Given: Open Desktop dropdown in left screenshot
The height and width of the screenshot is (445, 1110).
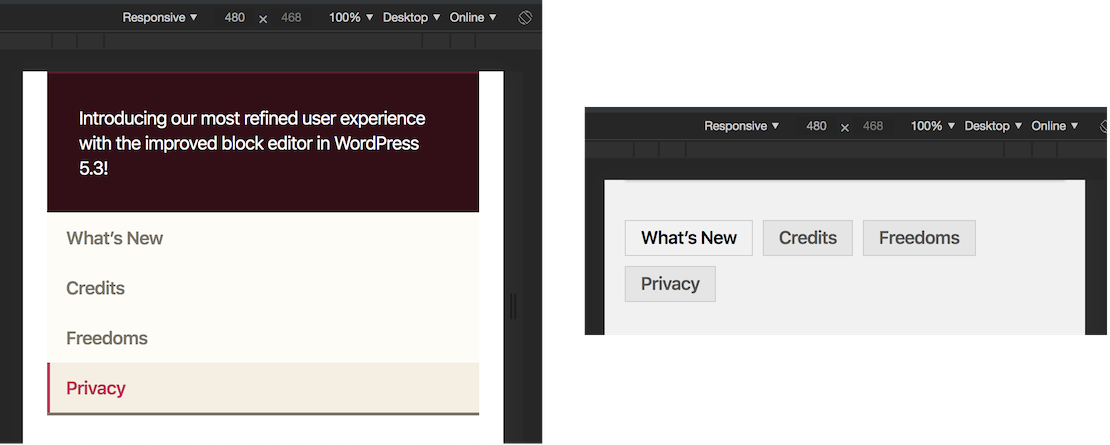Looking at the screenshot, I should (x=412, y=18).
